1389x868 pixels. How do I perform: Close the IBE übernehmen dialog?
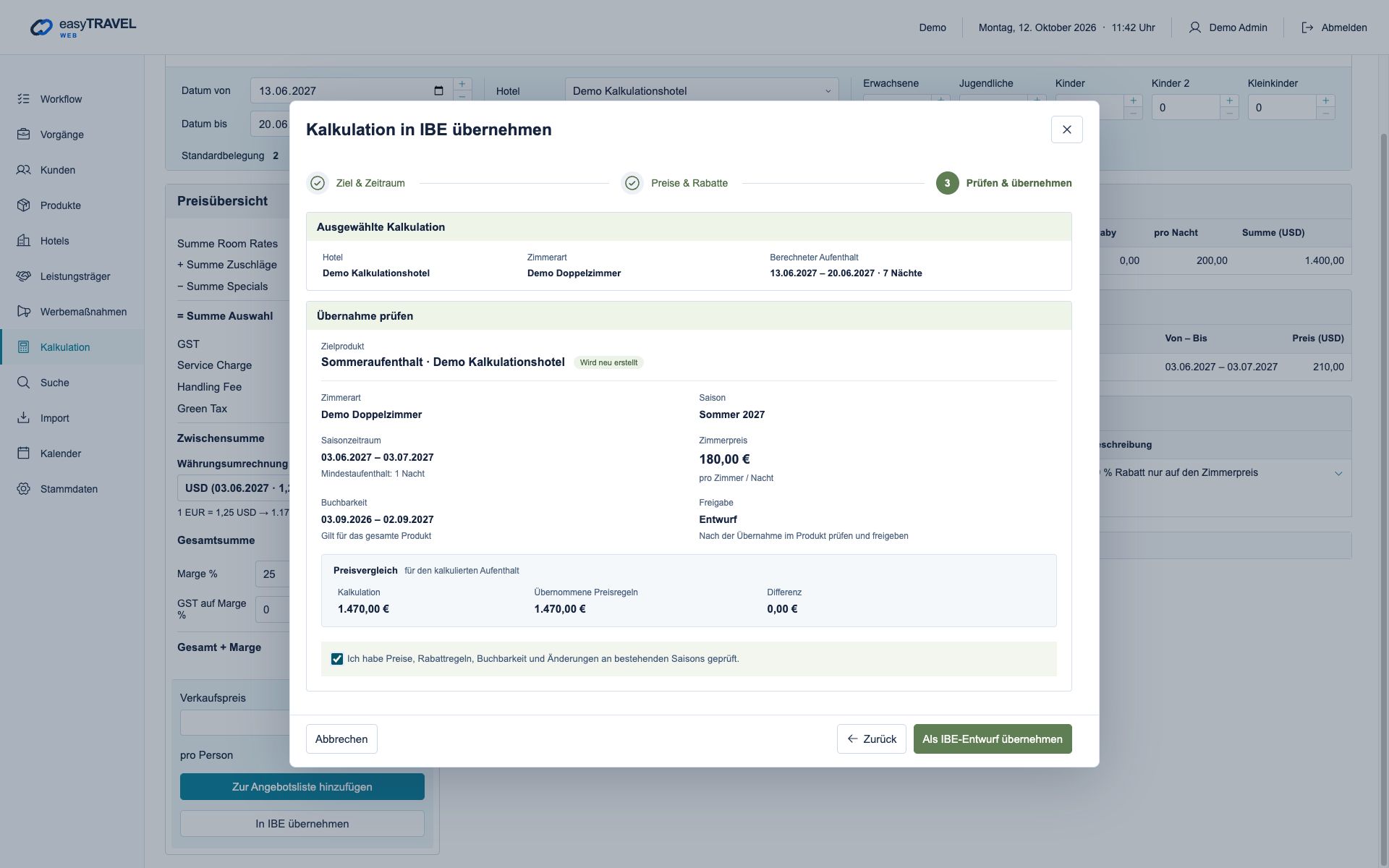tap(1066, 129)
